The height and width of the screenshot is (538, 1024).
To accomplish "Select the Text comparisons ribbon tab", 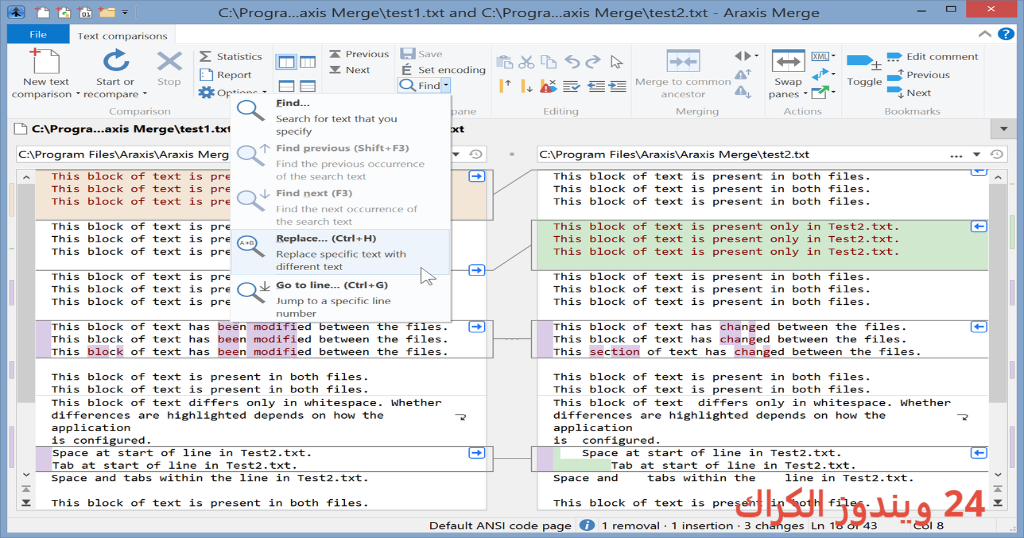I will tap(122, 35).
